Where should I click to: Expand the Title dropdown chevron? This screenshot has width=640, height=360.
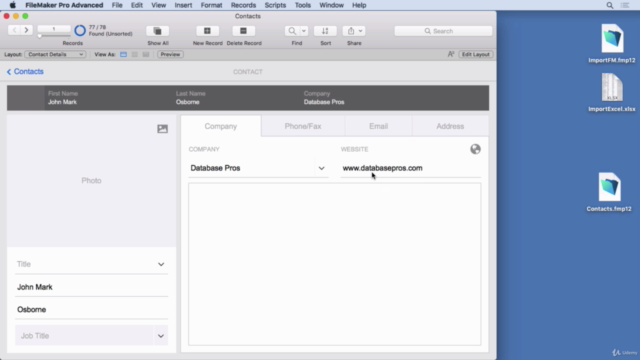point(161,264)
